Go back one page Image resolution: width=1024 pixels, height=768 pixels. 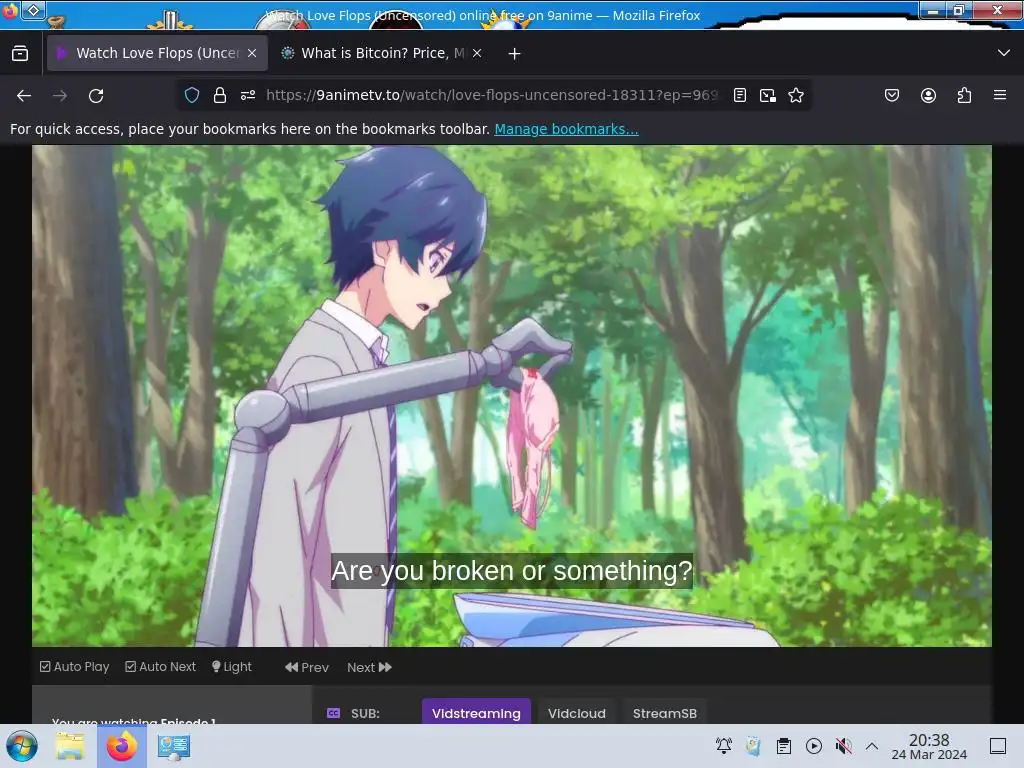coord(24,96)
